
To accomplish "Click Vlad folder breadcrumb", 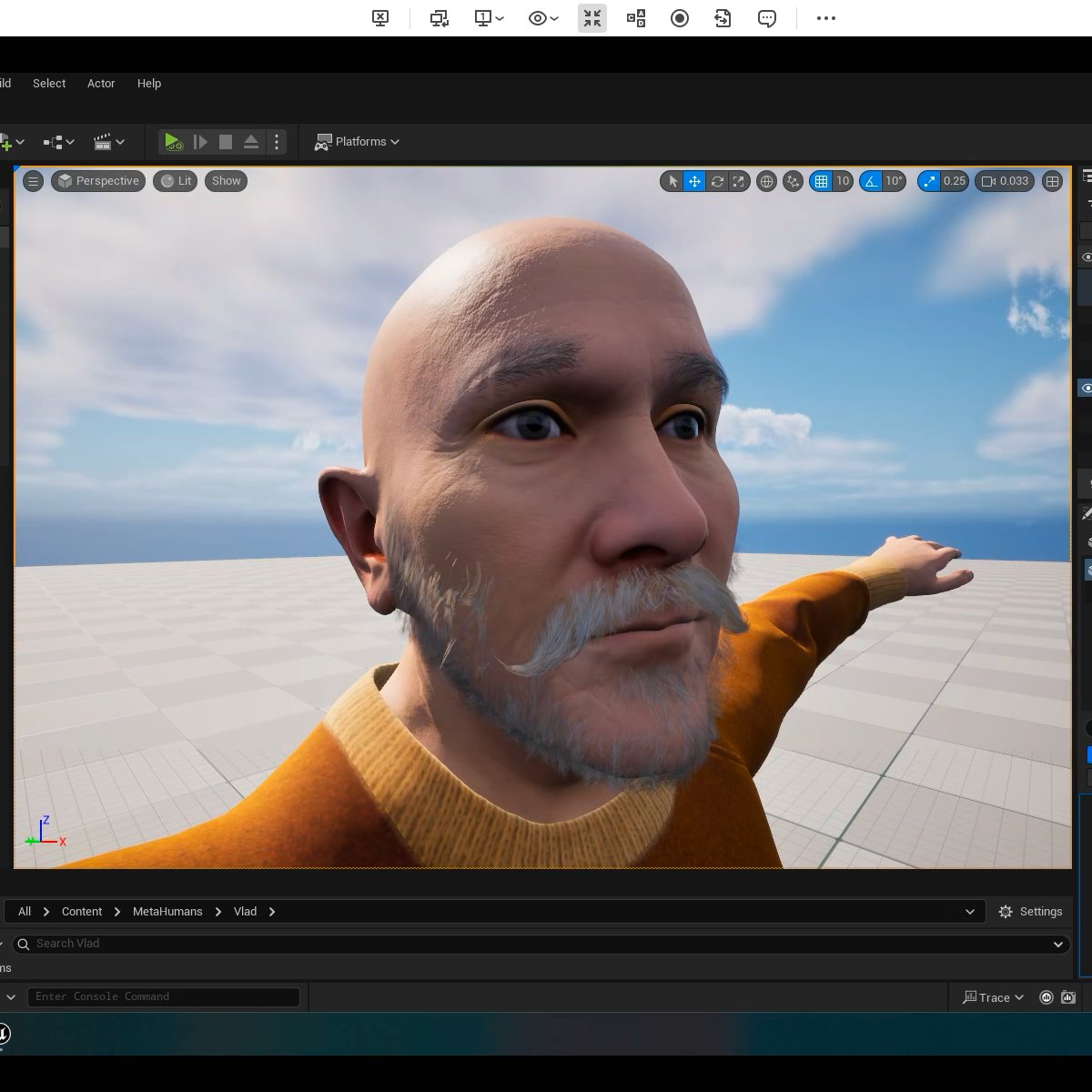I will click(x=245, y=912).
